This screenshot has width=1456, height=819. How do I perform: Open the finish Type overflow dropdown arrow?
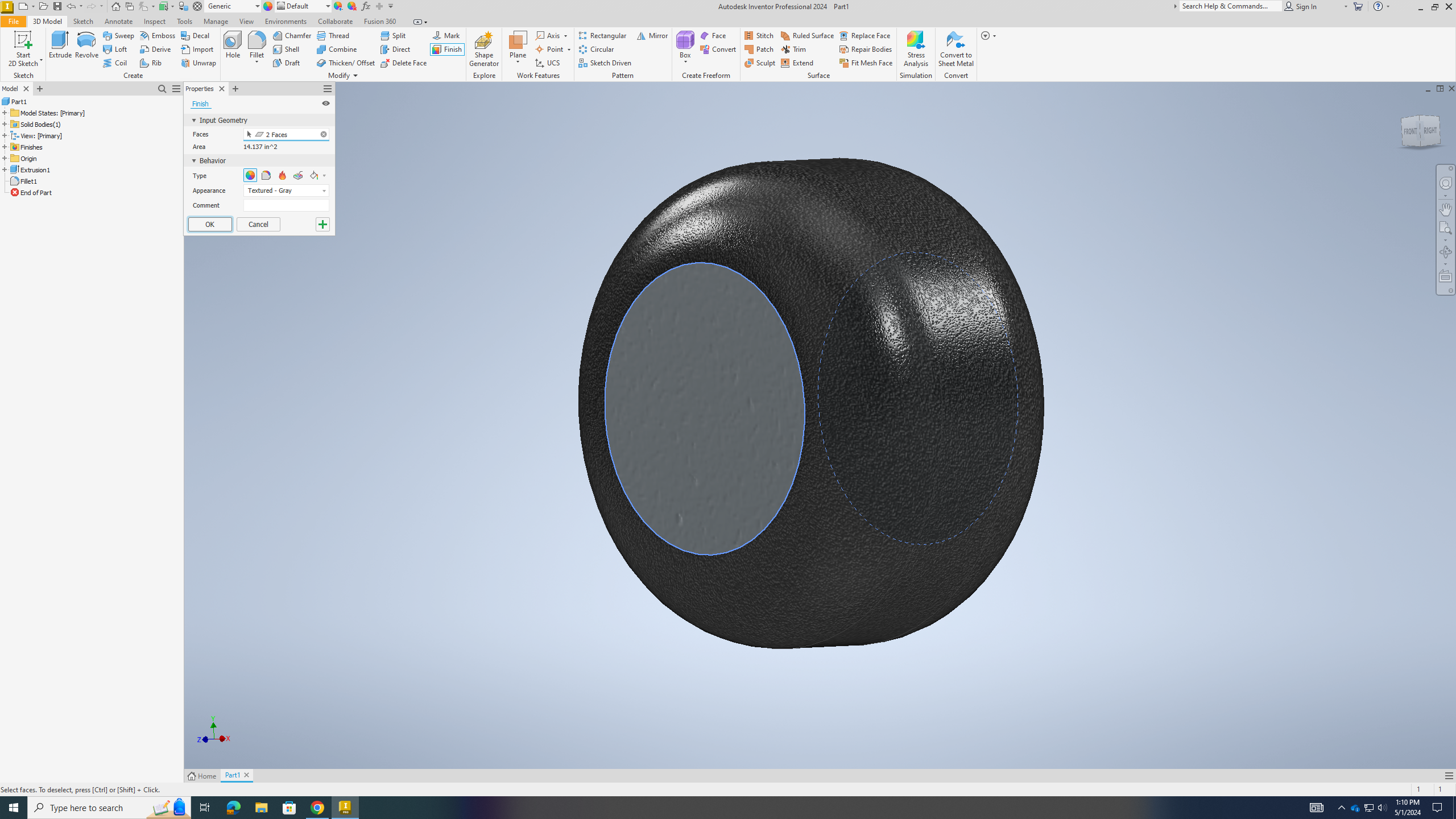(325, 176)
